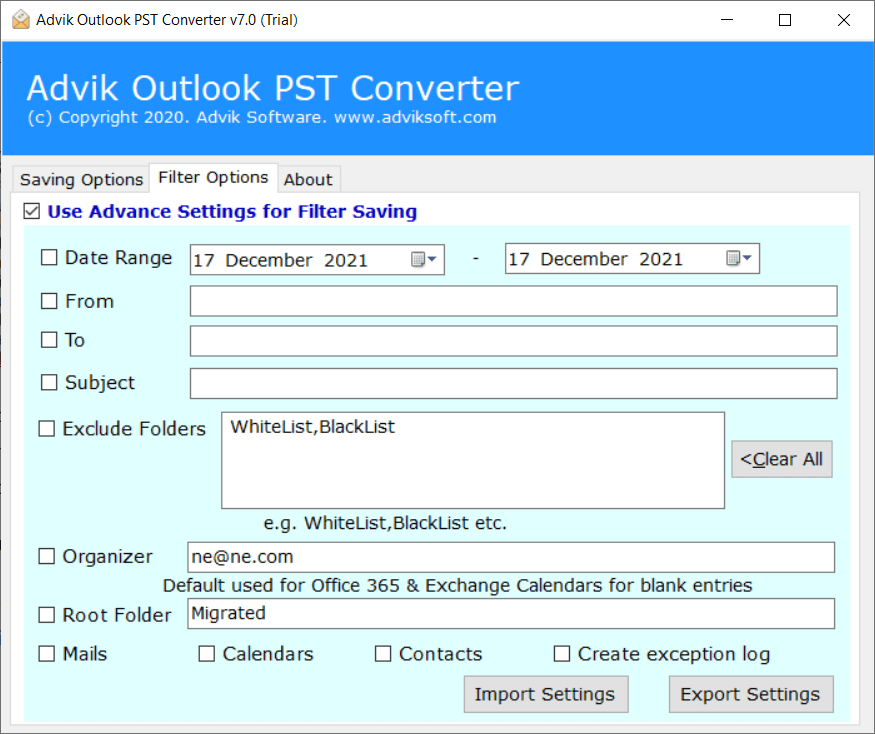Click the e.g. WhiteList,BlackList etc. hint
The width and height of the screenshot is (875, 734).
coord(385,523)
